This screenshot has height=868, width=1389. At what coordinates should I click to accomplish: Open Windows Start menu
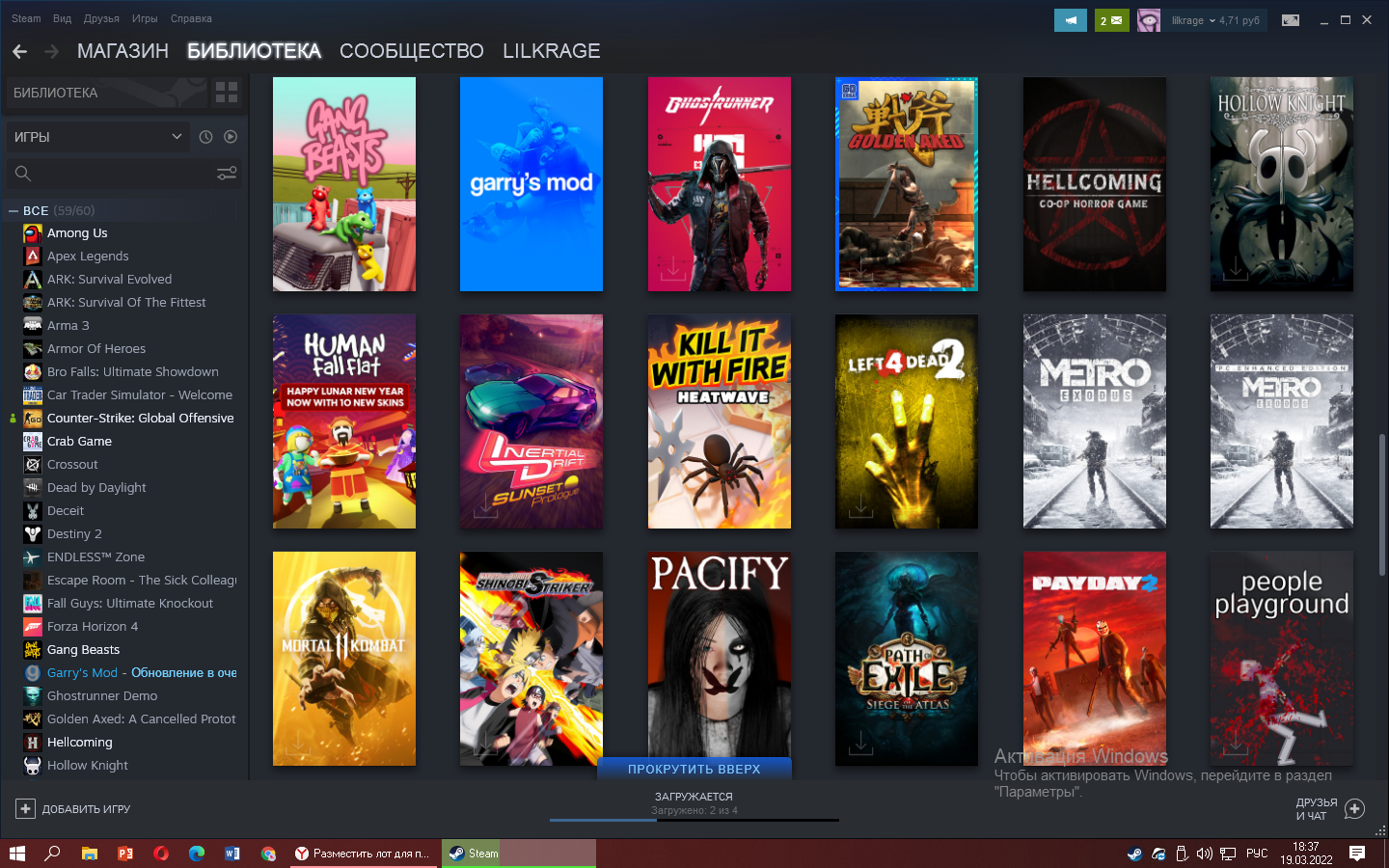click(x=16, y=854)
